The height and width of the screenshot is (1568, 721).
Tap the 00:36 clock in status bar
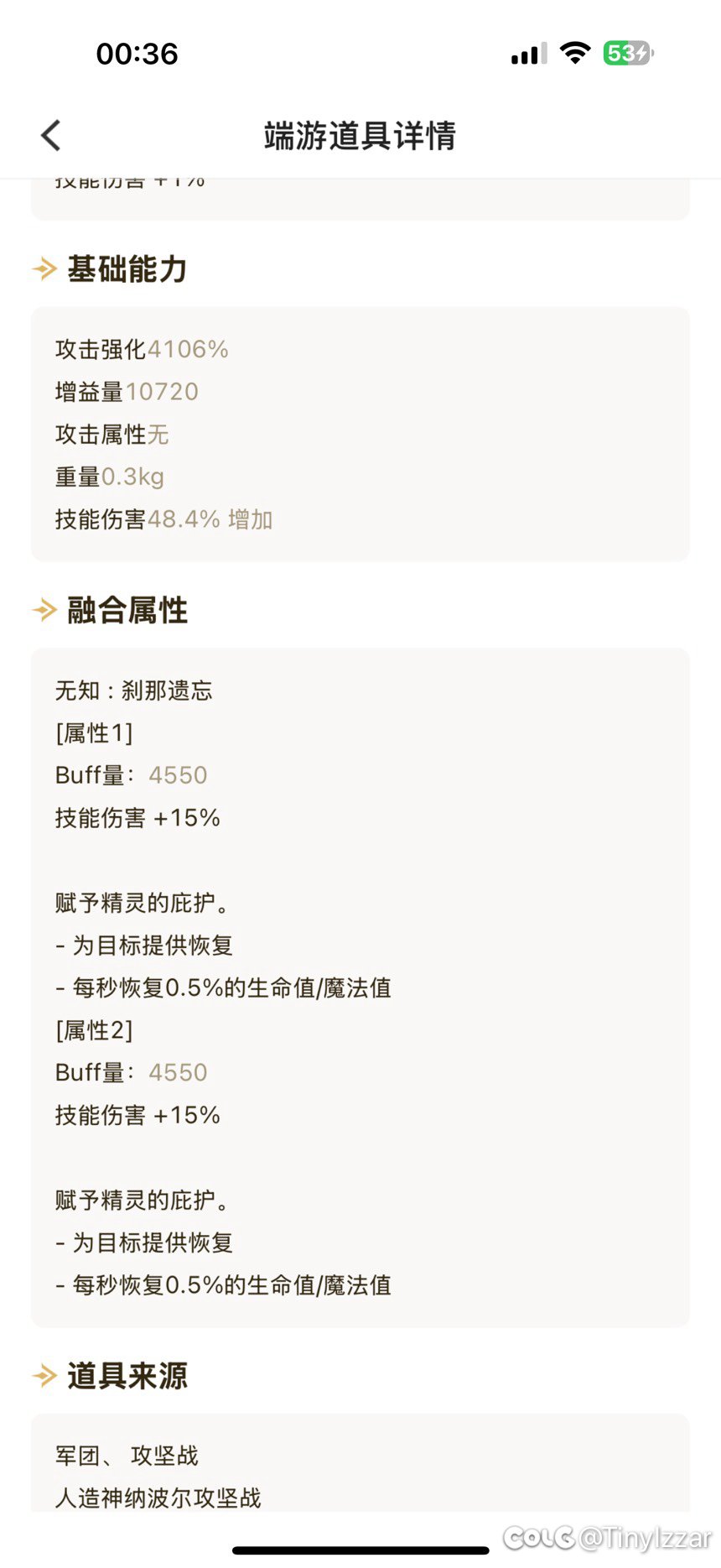coord(137,54)
